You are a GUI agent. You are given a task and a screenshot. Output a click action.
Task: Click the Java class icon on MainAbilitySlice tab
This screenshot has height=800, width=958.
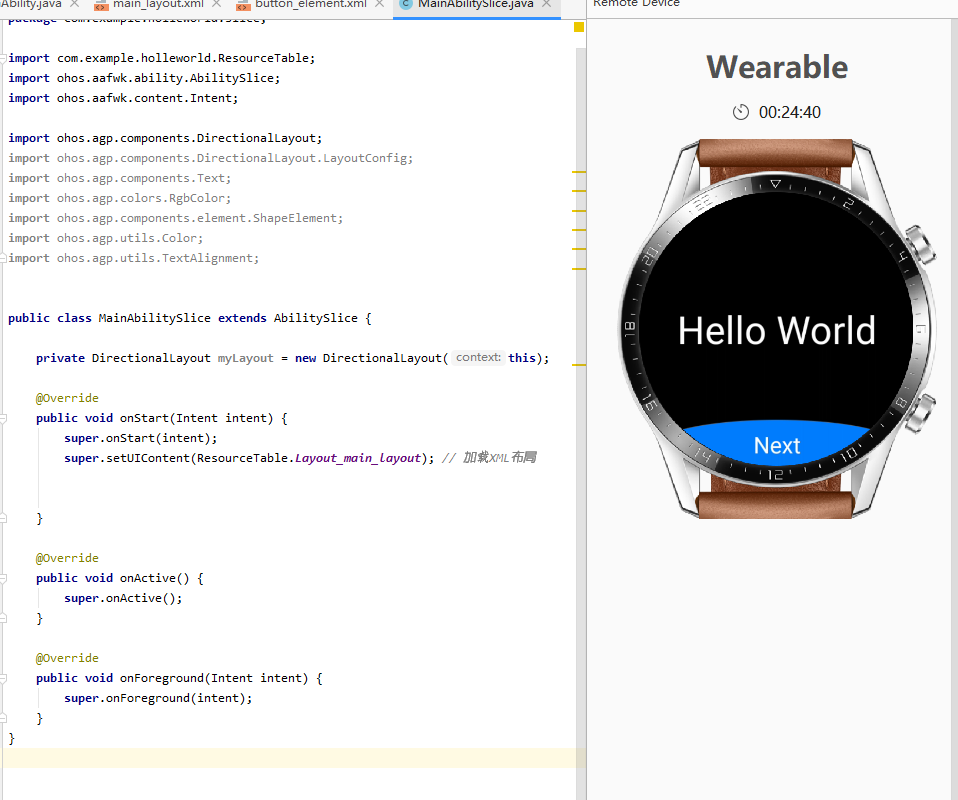click(x=405, y=4)
